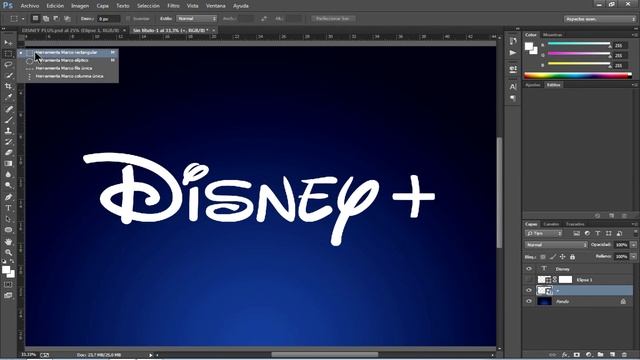Screen dimensions: 640x360
Task: Select the Zoom tool in toolbar
Action: tap(8, 253)
